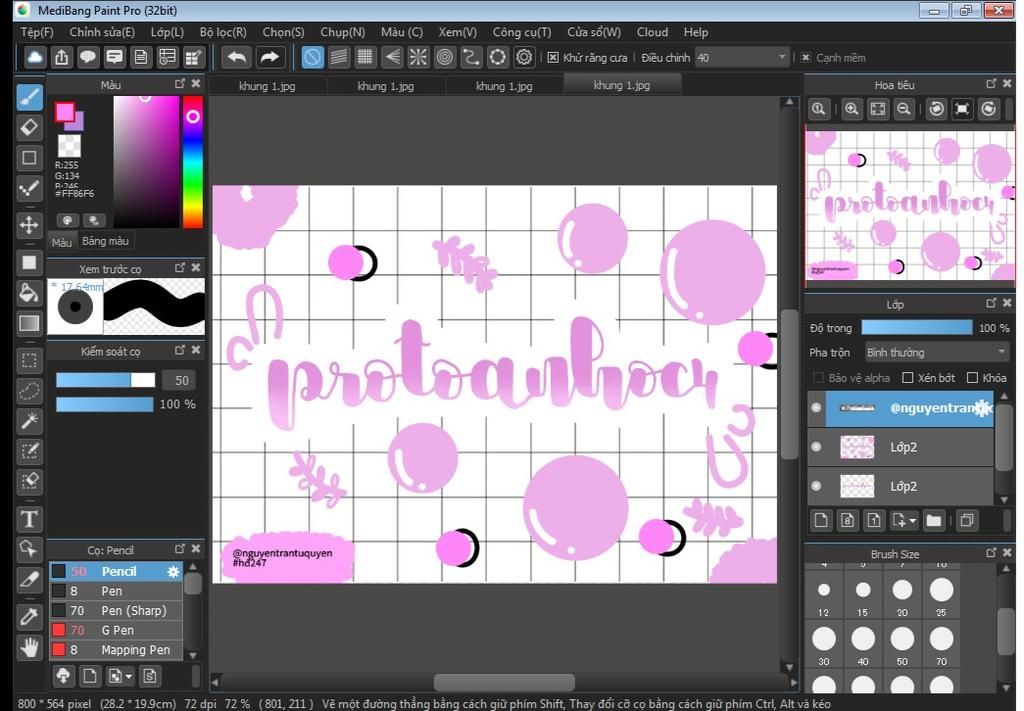The height and width of the screenshot is (711, 1024).
Task: Hide the Lớp2 layer directly below @nguyentran
Action: (816, 447)
